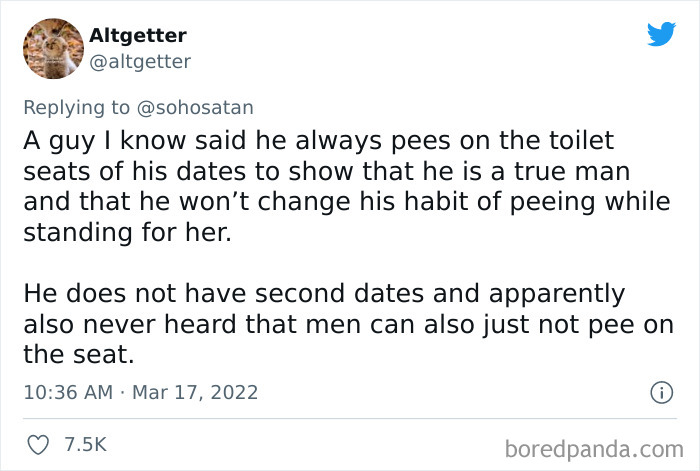Screen dimensions: 700x471
Task: Click the Altgetter display name
Action: tap(138, 35)
